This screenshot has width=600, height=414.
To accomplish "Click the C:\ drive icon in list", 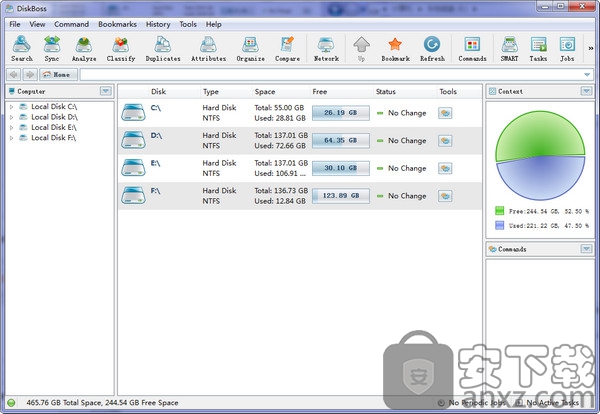I will click(x=133, y=112).
